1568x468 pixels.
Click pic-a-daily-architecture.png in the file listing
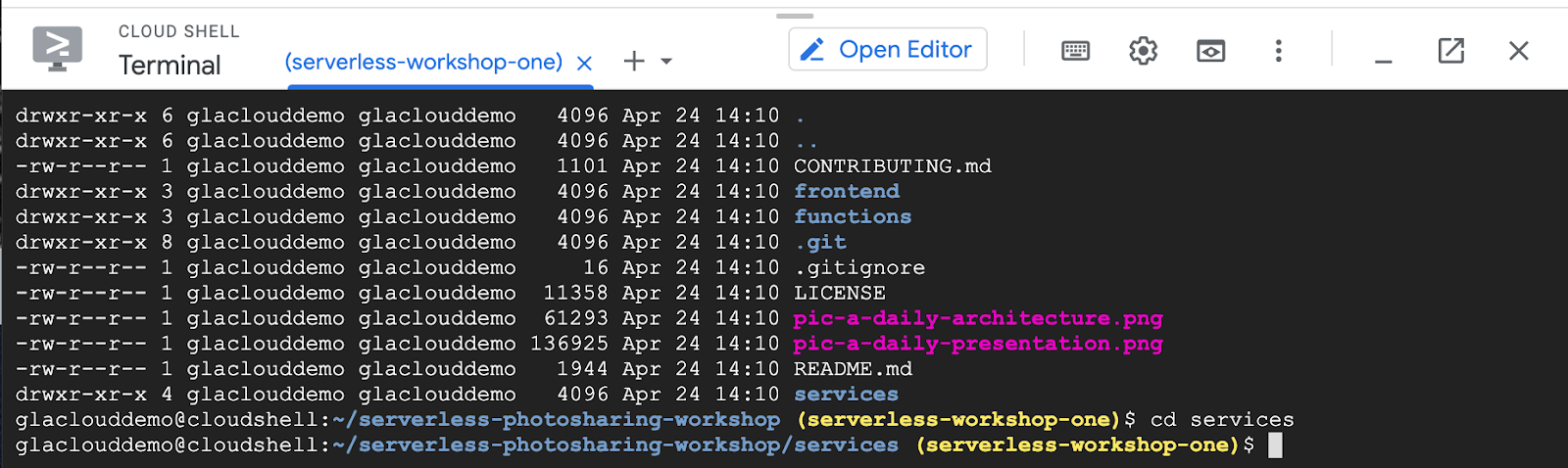click(977, 318)
